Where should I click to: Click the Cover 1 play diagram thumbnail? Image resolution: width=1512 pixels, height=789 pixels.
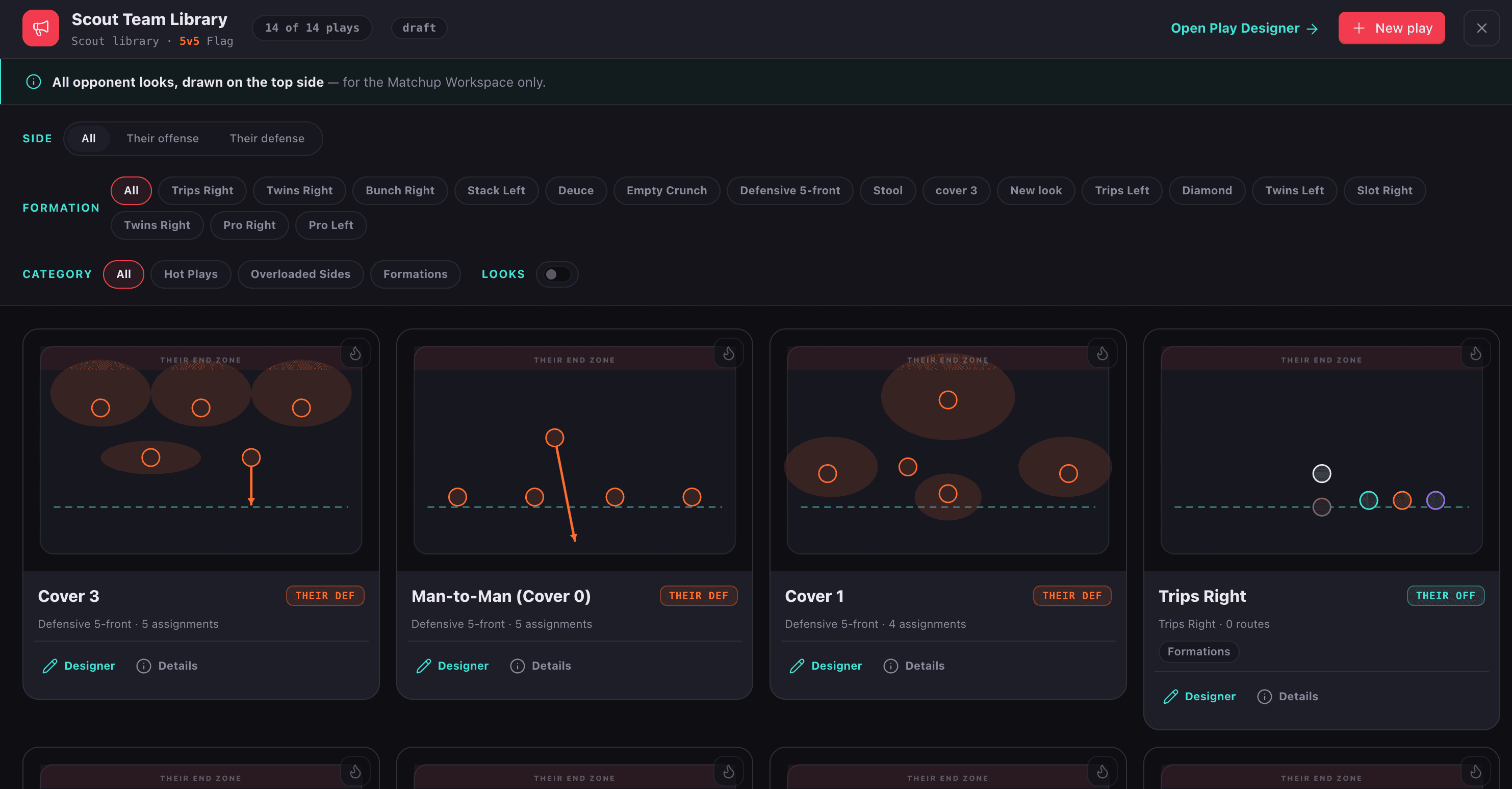point(947,450)
